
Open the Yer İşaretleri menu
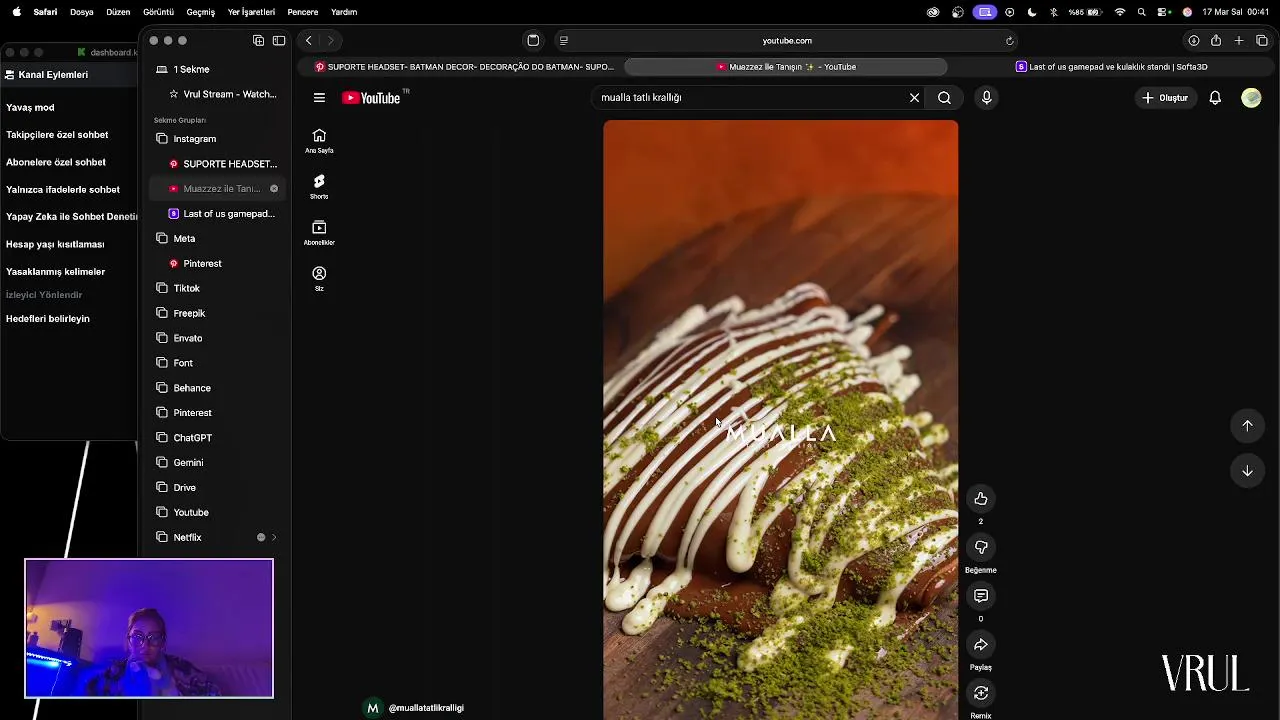point(251,12)
